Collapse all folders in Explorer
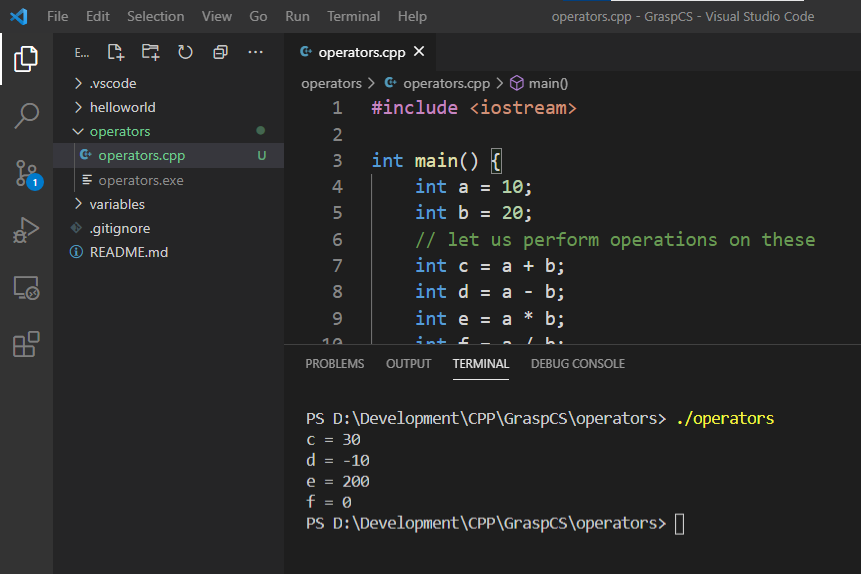Image resolution: width=861 pixels, height=574 pixels. click(220, 52)
